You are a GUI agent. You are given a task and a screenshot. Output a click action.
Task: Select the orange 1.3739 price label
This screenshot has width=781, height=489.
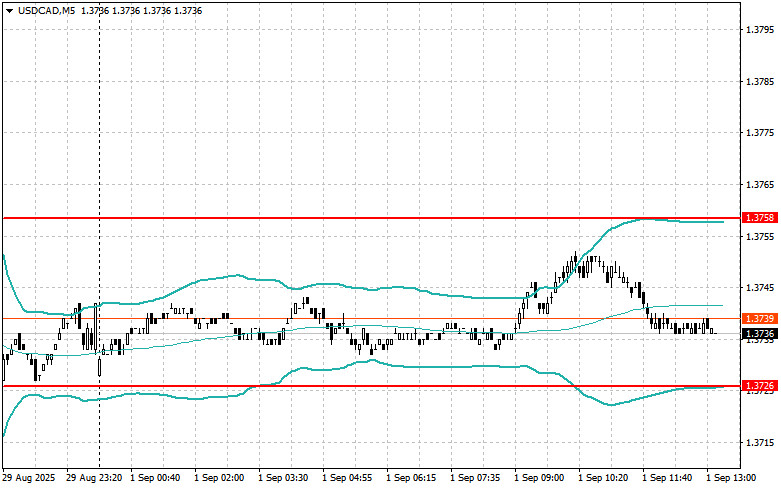760,318
